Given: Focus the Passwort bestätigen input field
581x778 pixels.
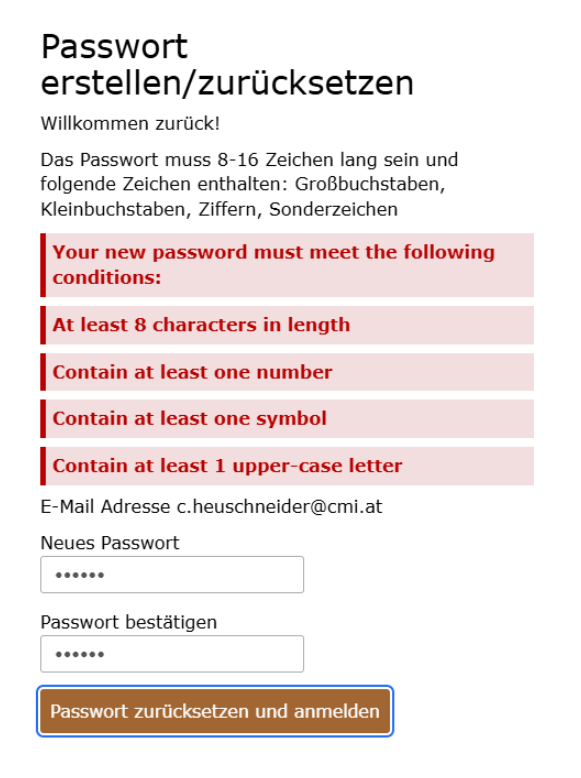Looking at the screenshot, I should tap(172, 653).
